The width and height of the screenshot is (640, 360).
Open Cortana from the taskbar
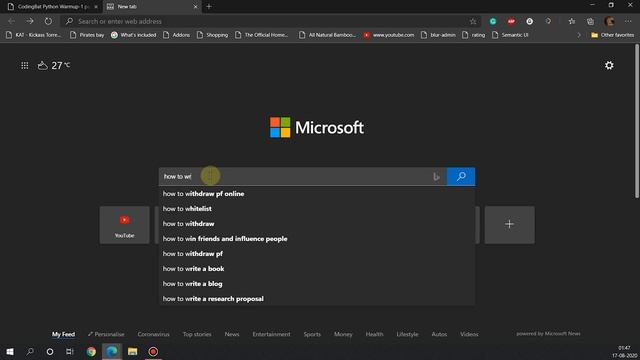coord(50,351)
